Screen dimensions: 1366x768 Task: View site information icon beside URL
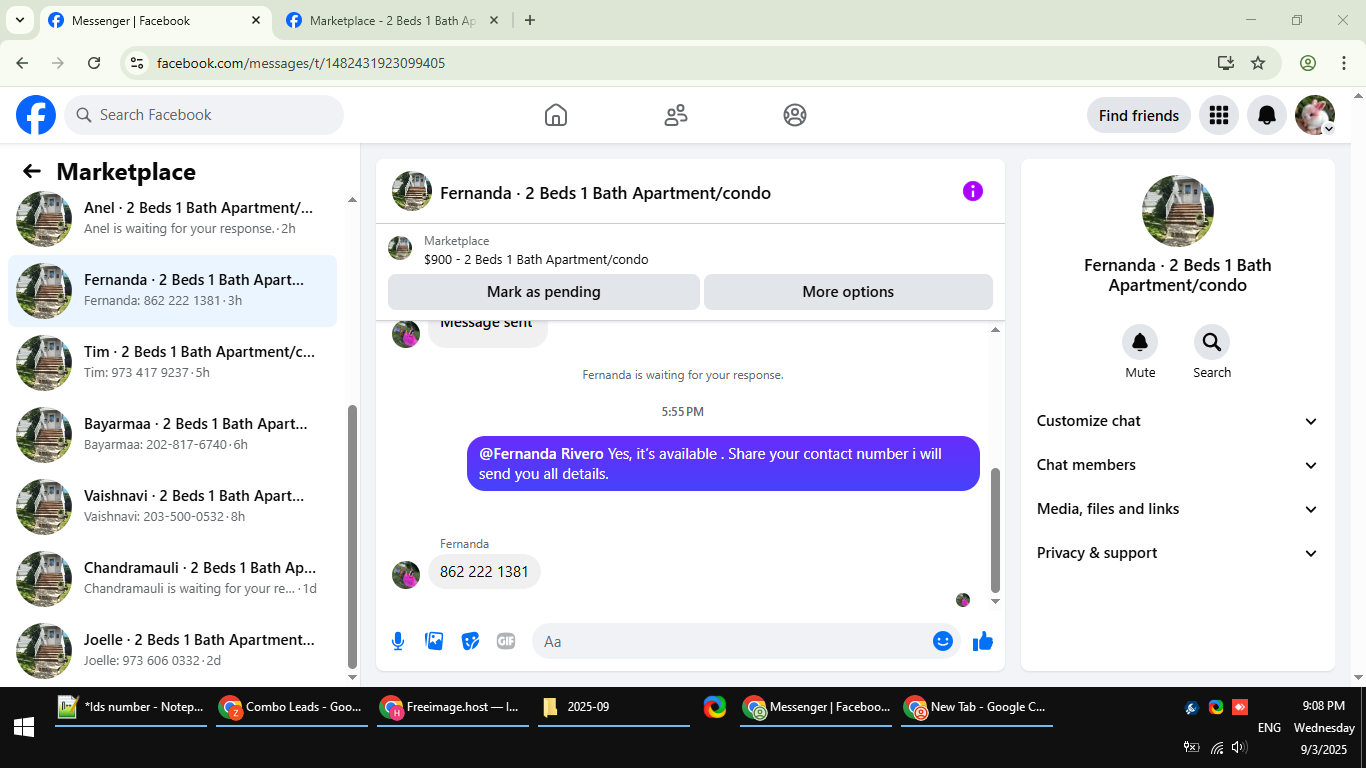(x=138, y=63)
